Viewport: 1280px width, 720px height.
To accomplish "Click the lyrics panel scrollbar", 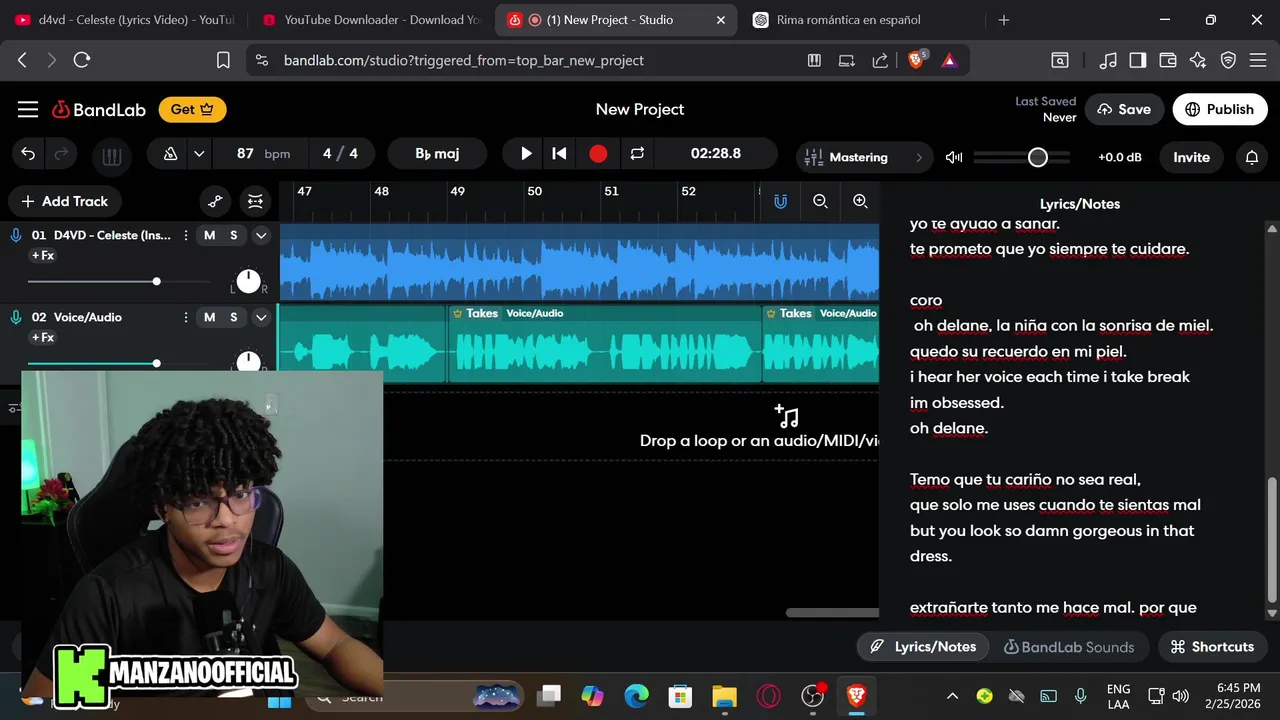I will point(1272,540).
